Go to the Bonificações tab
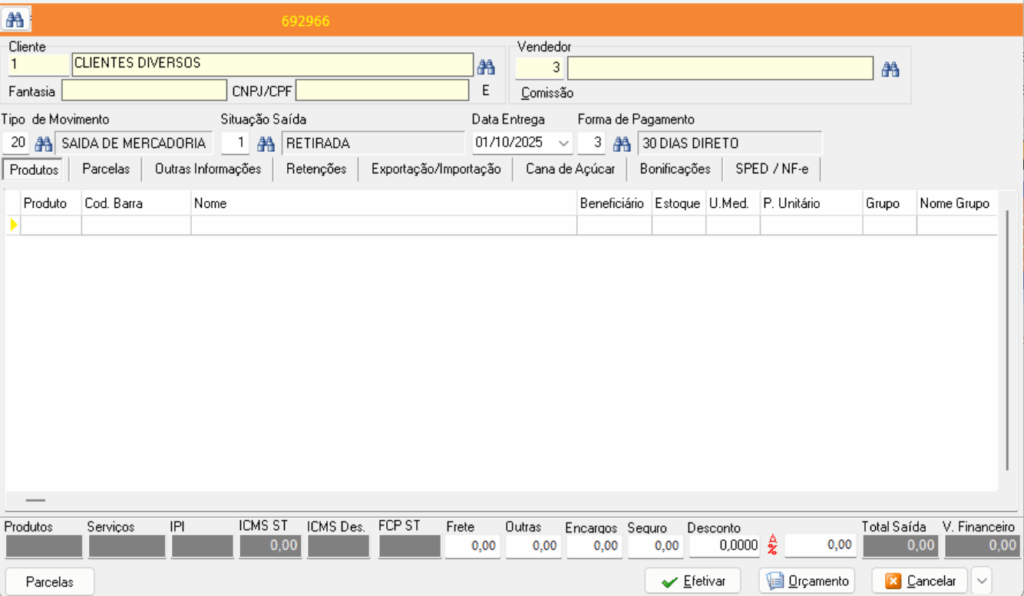The width and height of the screenshot is (1024, 596). coord(675,169)
